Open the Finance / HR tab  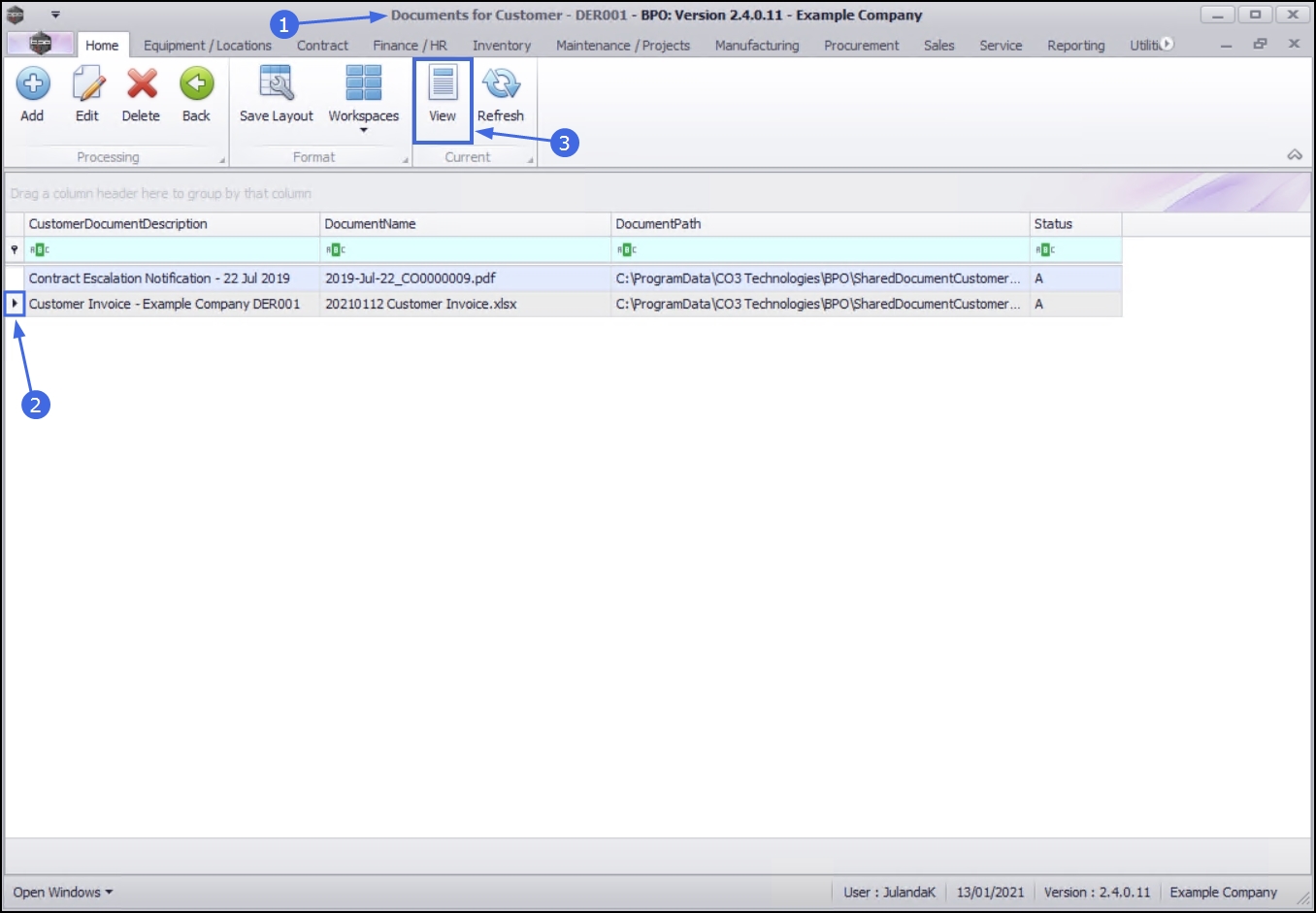coord(410,46)
